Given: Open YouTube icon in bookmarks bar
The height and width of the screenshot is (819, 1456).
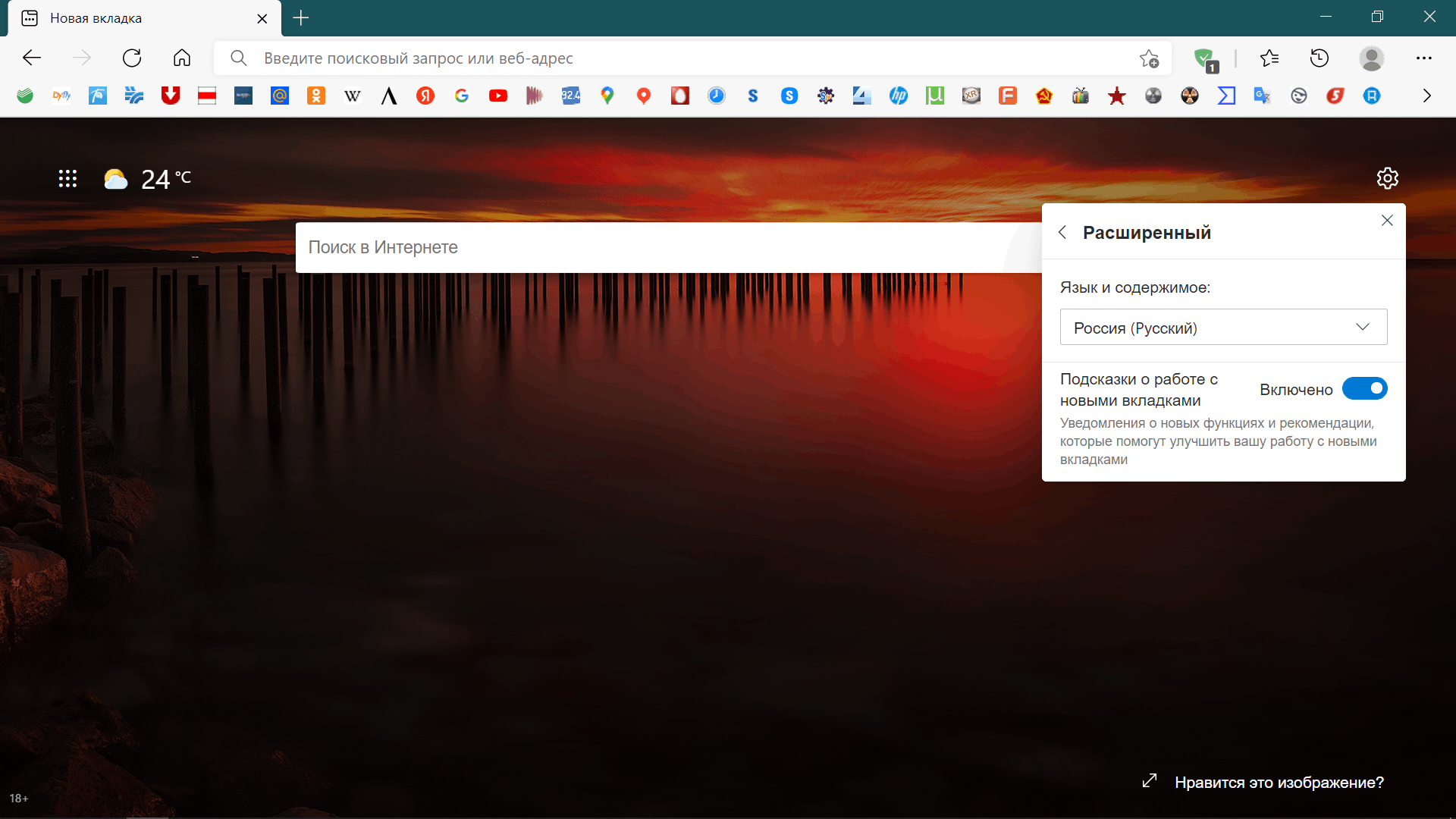Looking at the screenshot, I should [498, 95].
